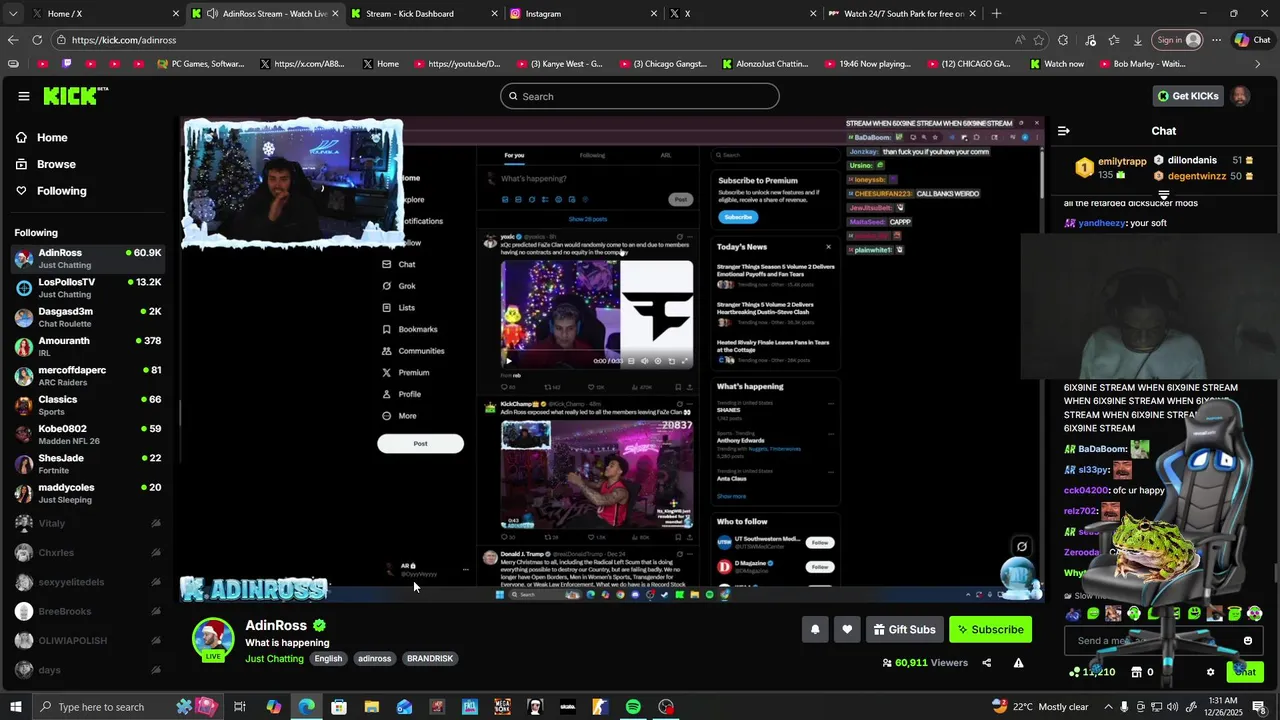The image size is (1280, 720).
Task: Open the user avatar menu
Action: [x=1240, y=96]
